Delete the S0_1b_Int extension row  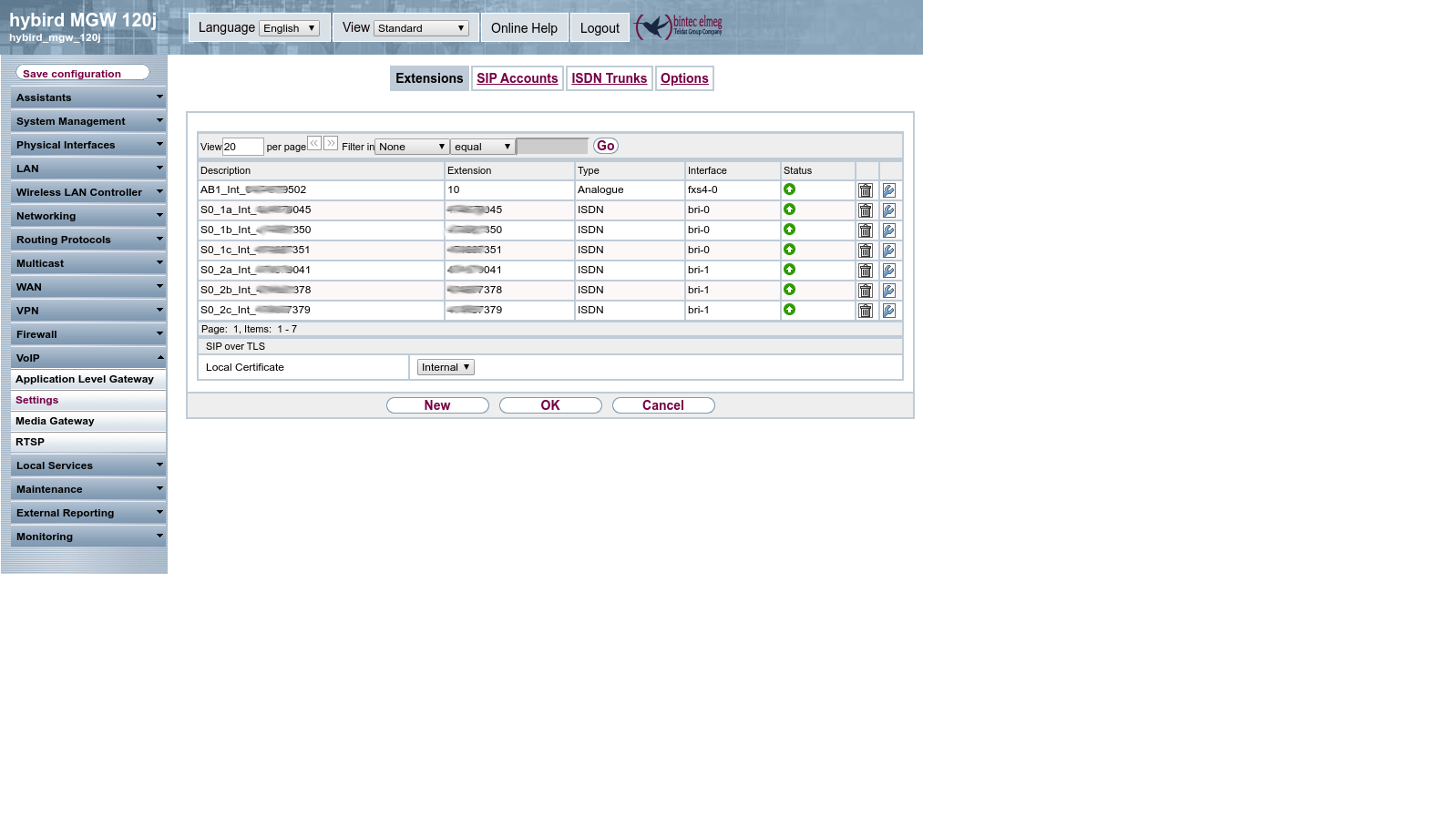point(866,230)
